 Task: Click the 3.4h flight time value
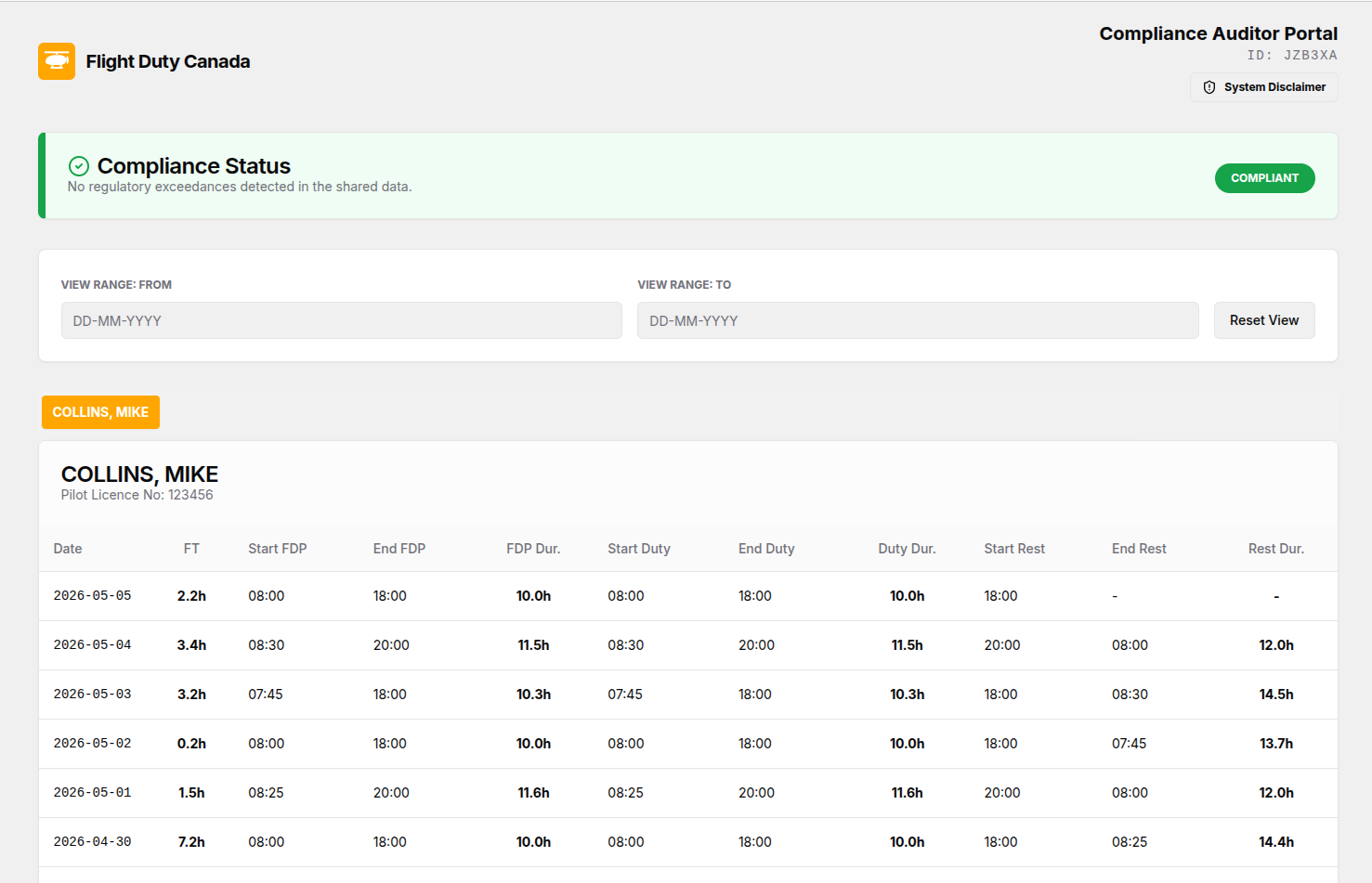191,645
